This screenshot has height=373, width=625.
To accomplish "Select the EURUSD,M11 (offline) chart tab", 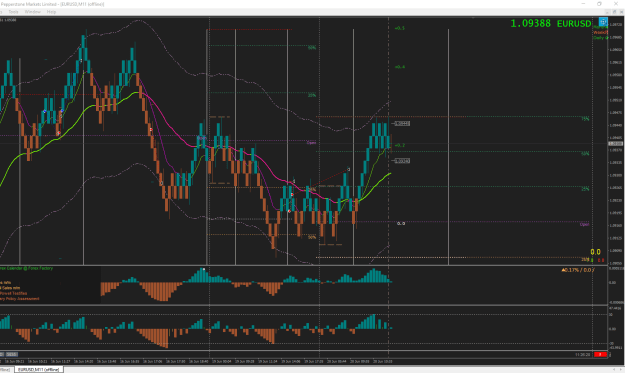I will click(x=39, y=370).
